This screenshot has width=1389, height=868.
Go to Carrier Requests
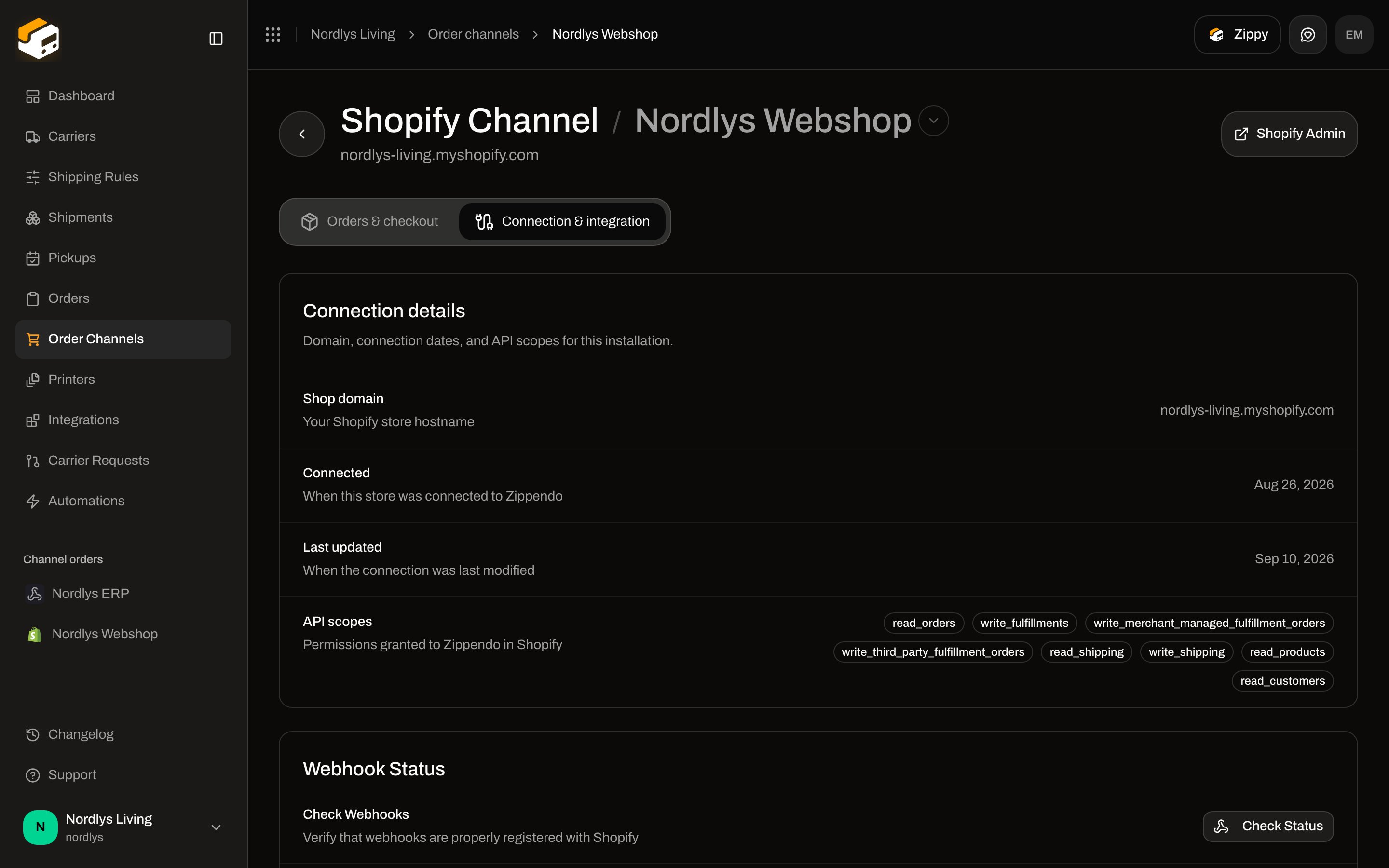tap(123, 461)
